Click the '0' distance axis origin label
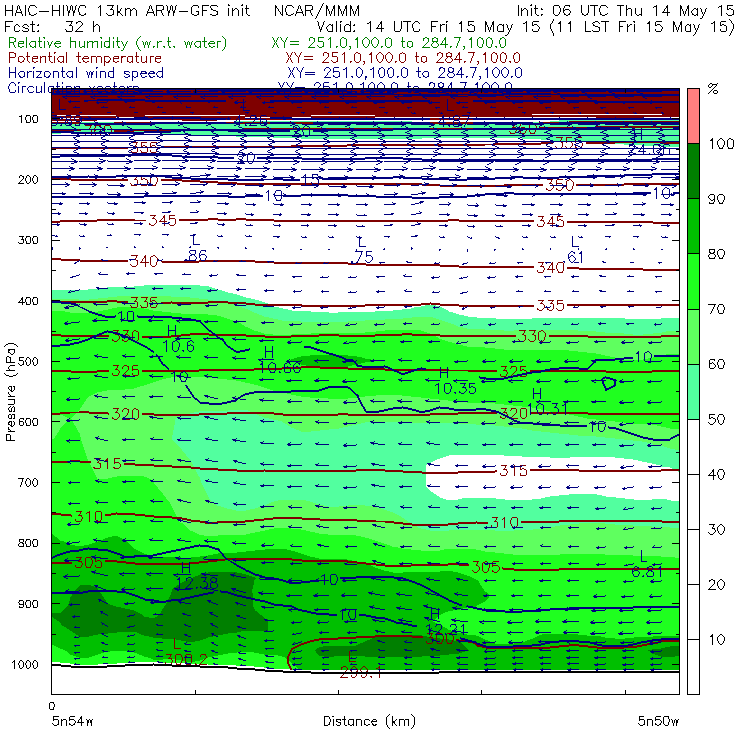The image size is (740, 740). pos(52,706)
